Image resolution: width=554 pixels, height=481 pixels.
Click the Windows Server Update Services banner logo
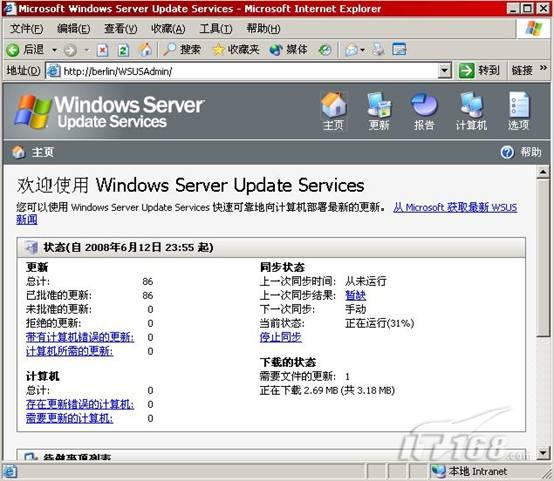pos(109,111)
